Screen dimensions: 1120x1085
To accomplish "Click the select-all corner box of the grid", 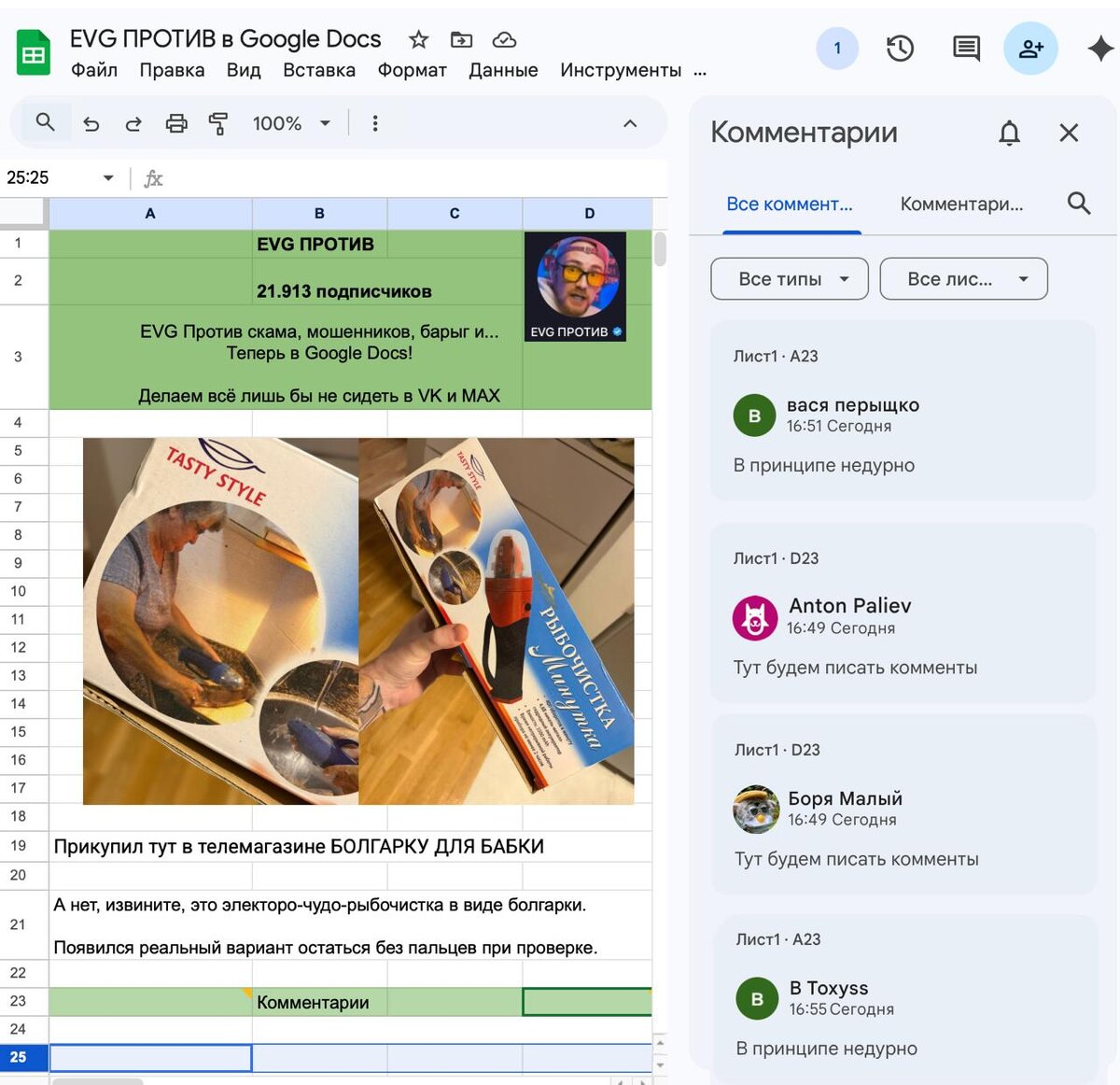I will point(23,214).
